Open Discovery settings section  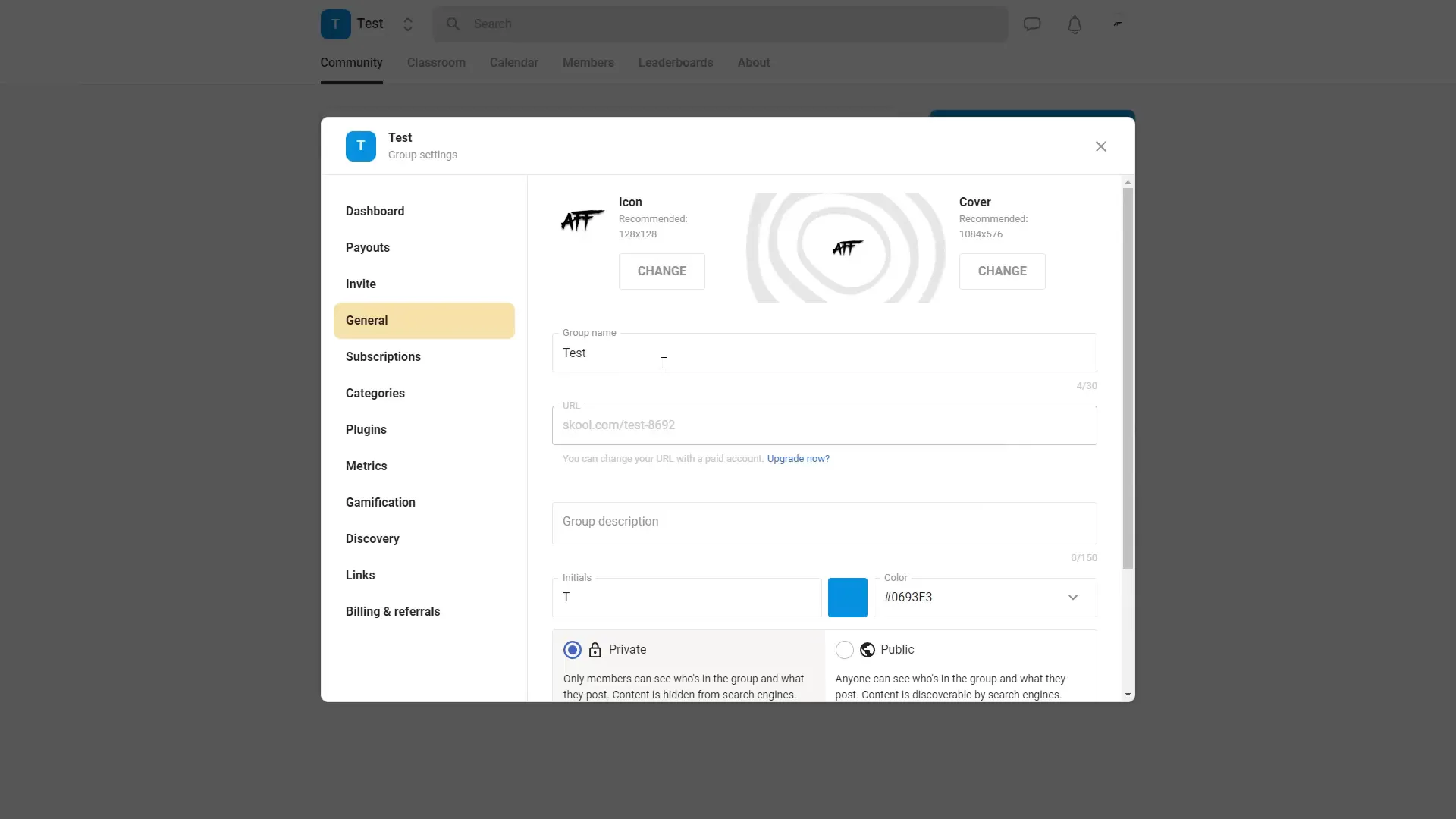[424, 539]
